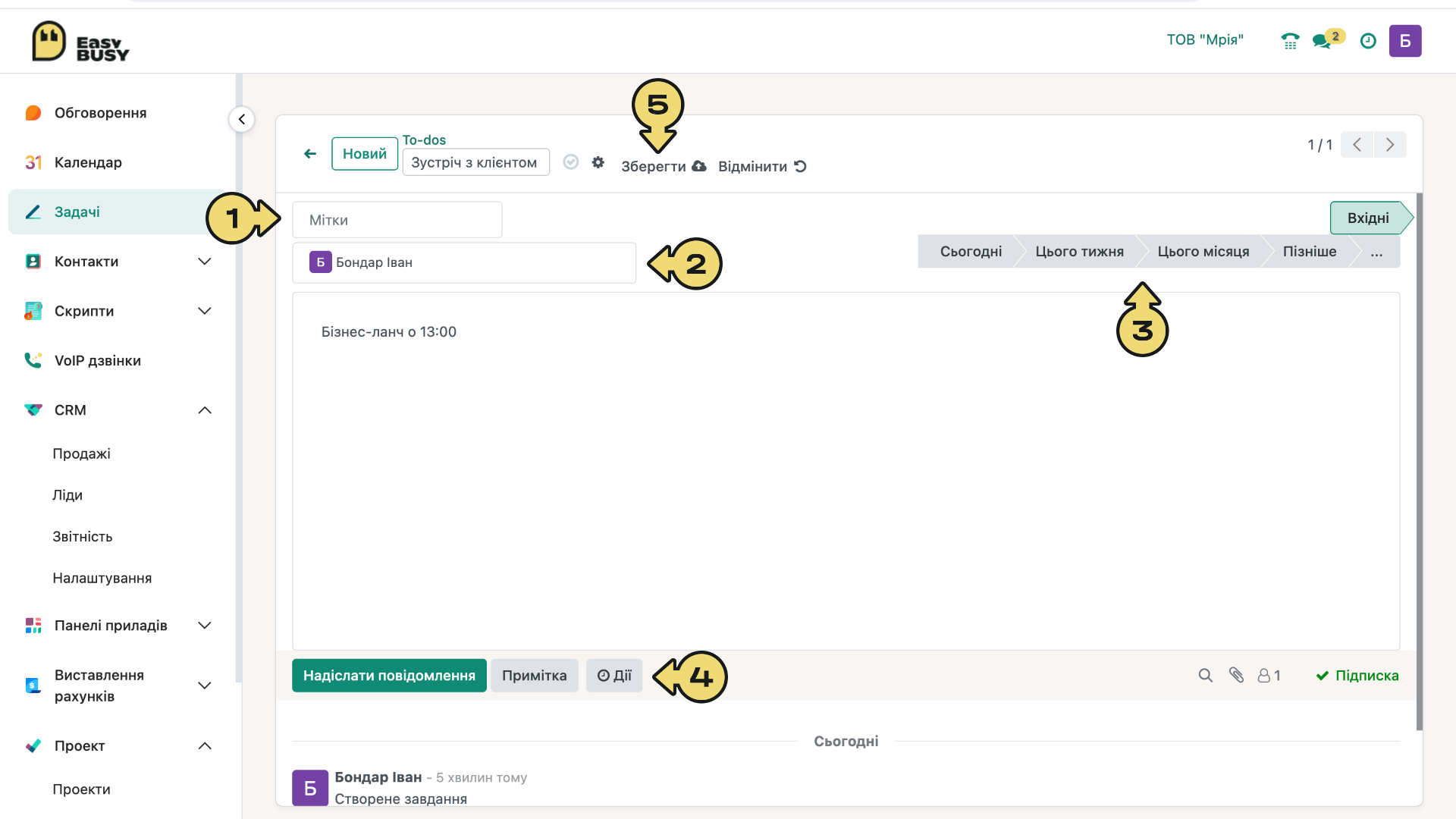Click the Обговорення sidebar icon
The image size is (1456, 819).
(33, 113)
